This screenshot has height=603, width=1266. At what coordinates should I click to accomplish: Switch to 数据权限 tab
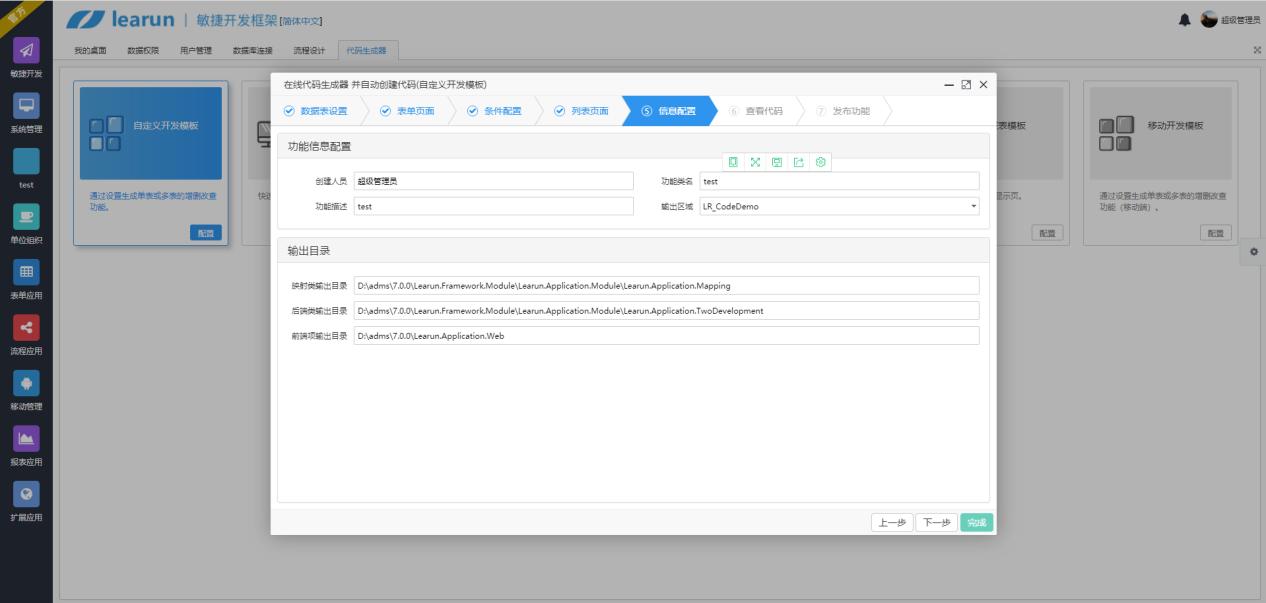pos(143,50)
